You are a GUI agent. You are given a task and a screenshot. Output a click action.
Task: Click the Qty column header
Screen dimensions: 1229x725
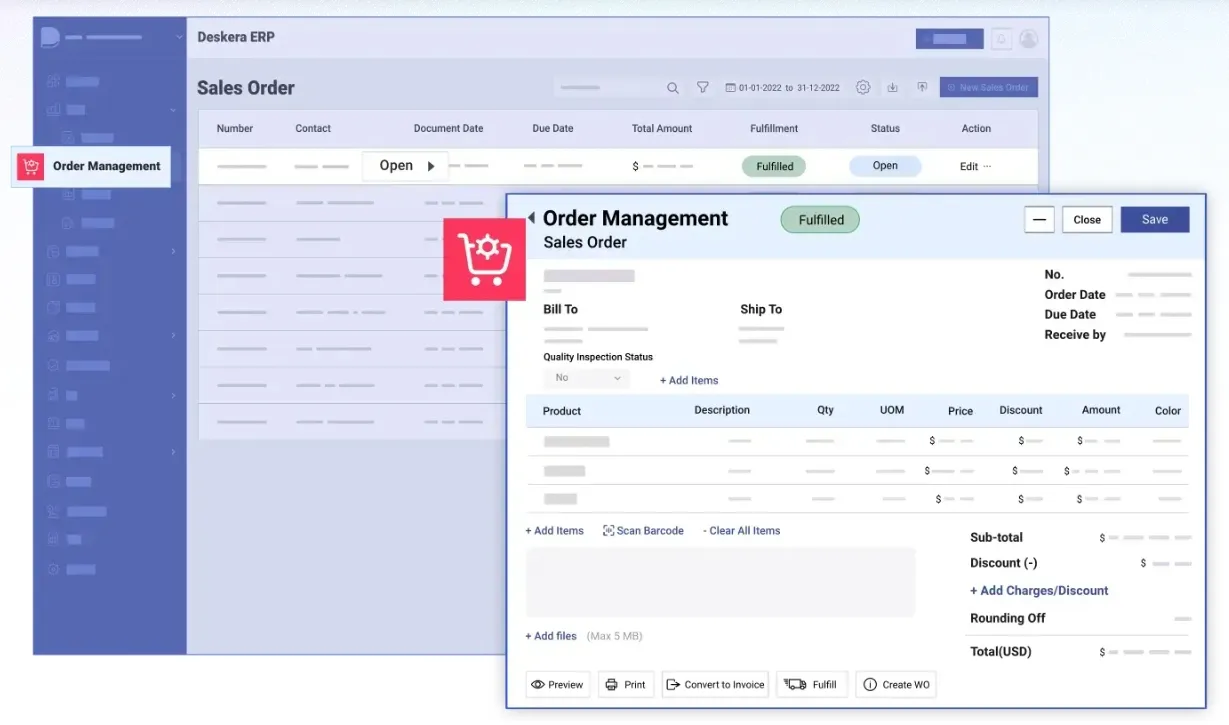[825, 410]
